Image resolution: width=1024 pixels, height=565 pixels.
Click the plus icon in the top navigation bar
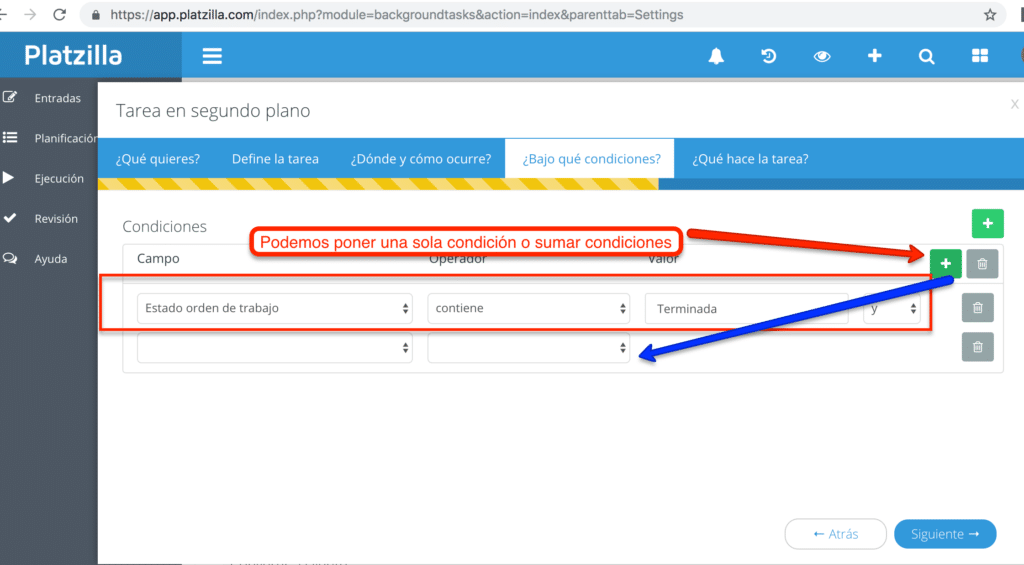click(874, 56)
